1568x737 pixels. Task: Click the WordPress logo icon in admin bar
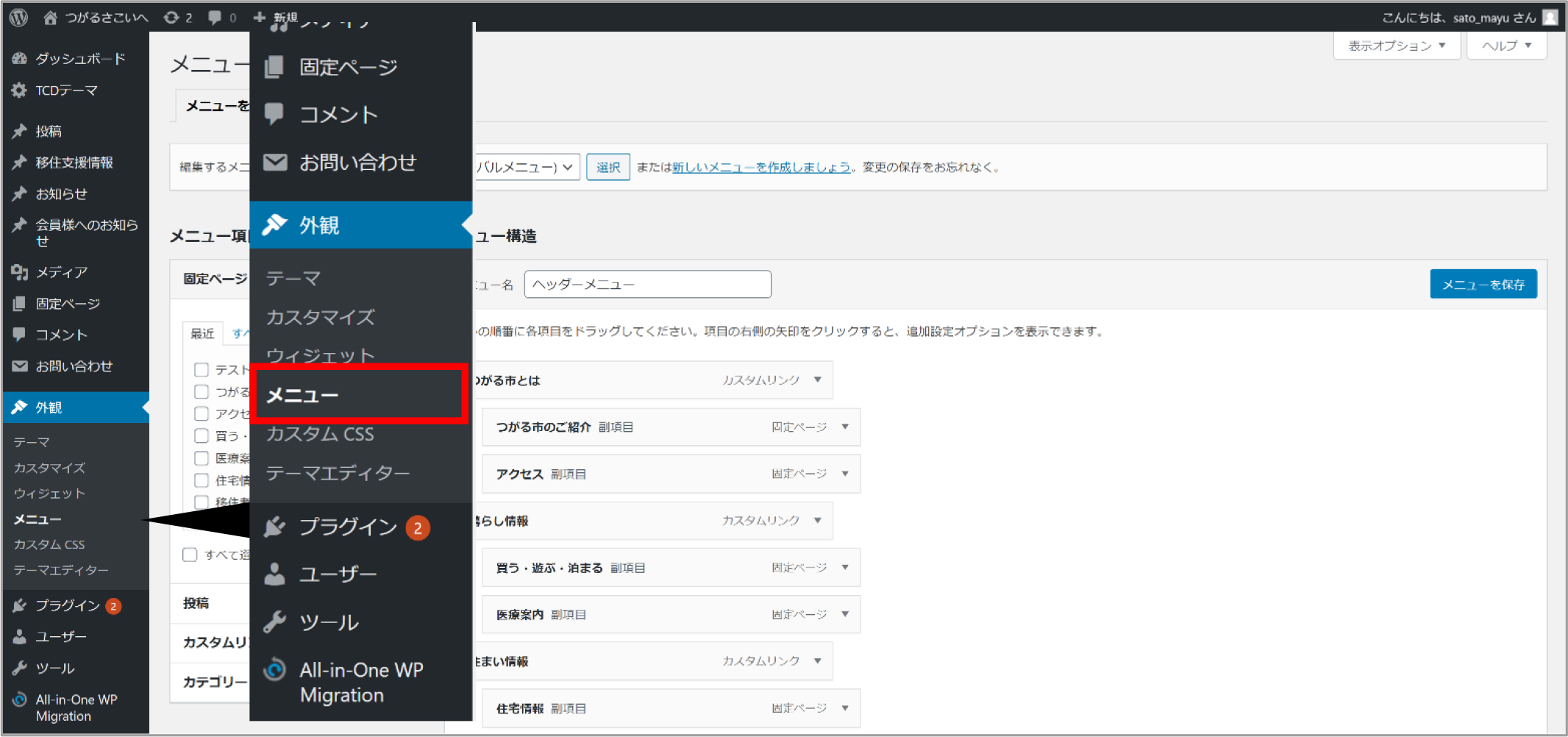[x=18, y=17]
